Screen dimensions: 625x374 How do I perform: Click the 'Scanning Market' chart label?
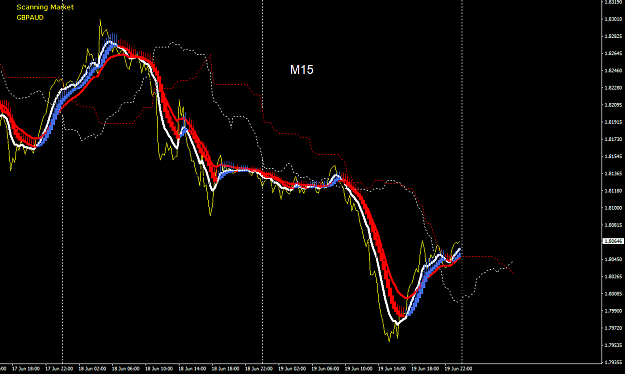[x=45, y=7]
